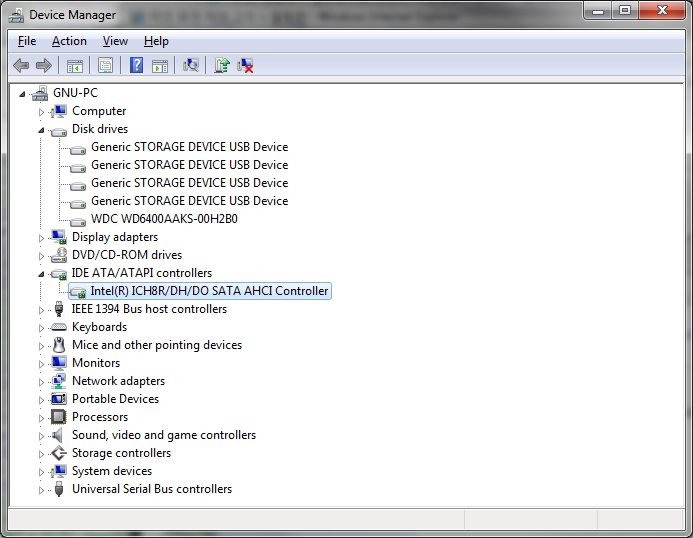Click the Uninstall device red X icon

(245, 65)
